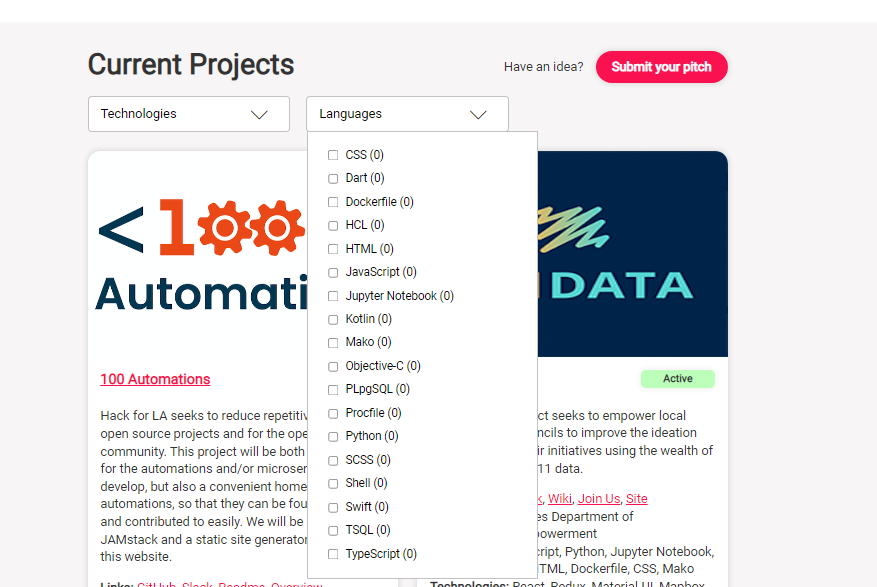
Task: Select the TSQL (0) checkbox
Action: click(333, 530)
